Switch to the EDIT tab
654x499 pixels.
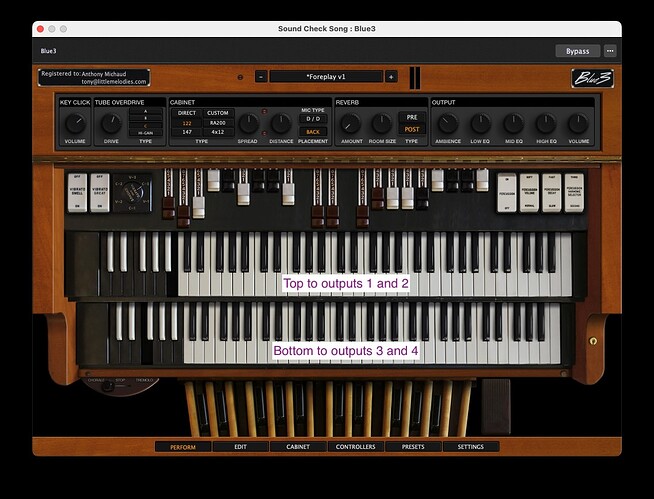(240, 447)
